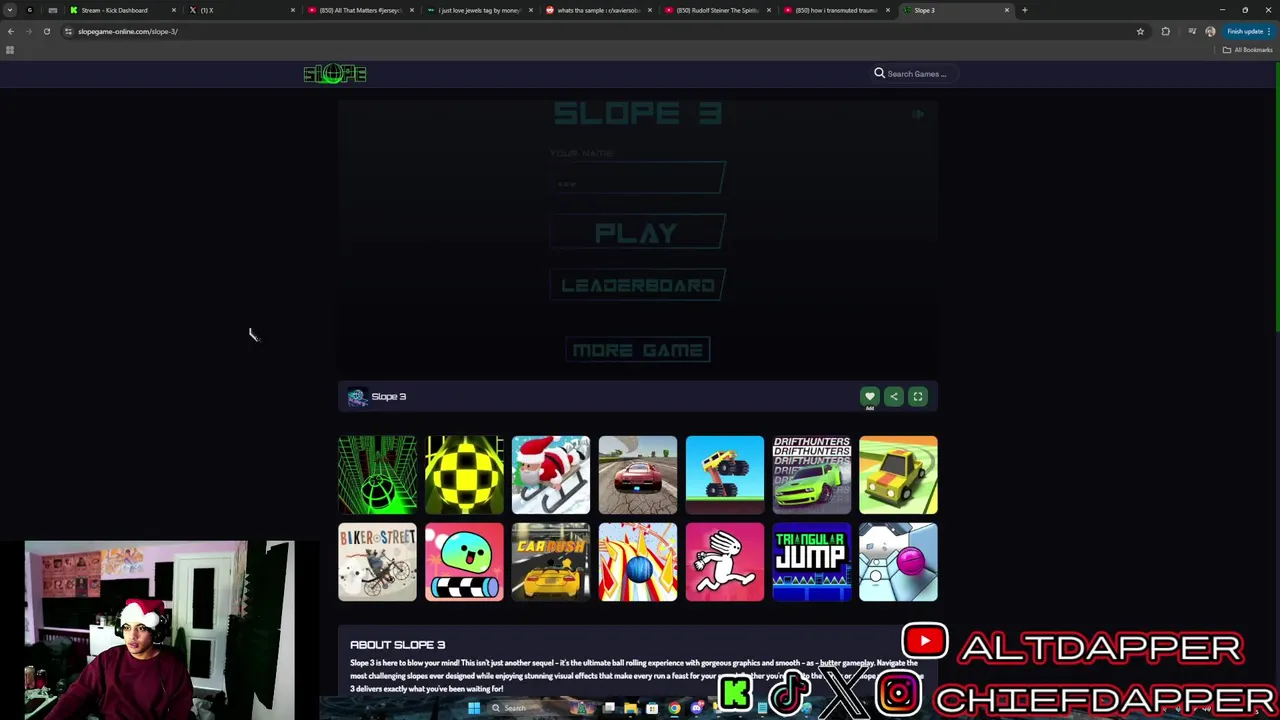Click the Slope site logo
The height and width of the screenshot is (720, 1280).
click(x=335, y=74)
